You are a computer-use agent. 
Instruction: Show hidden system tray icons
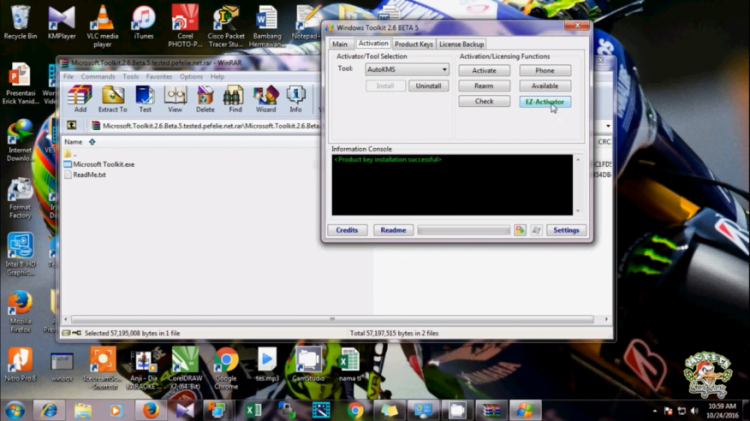(x=654, y=410)
